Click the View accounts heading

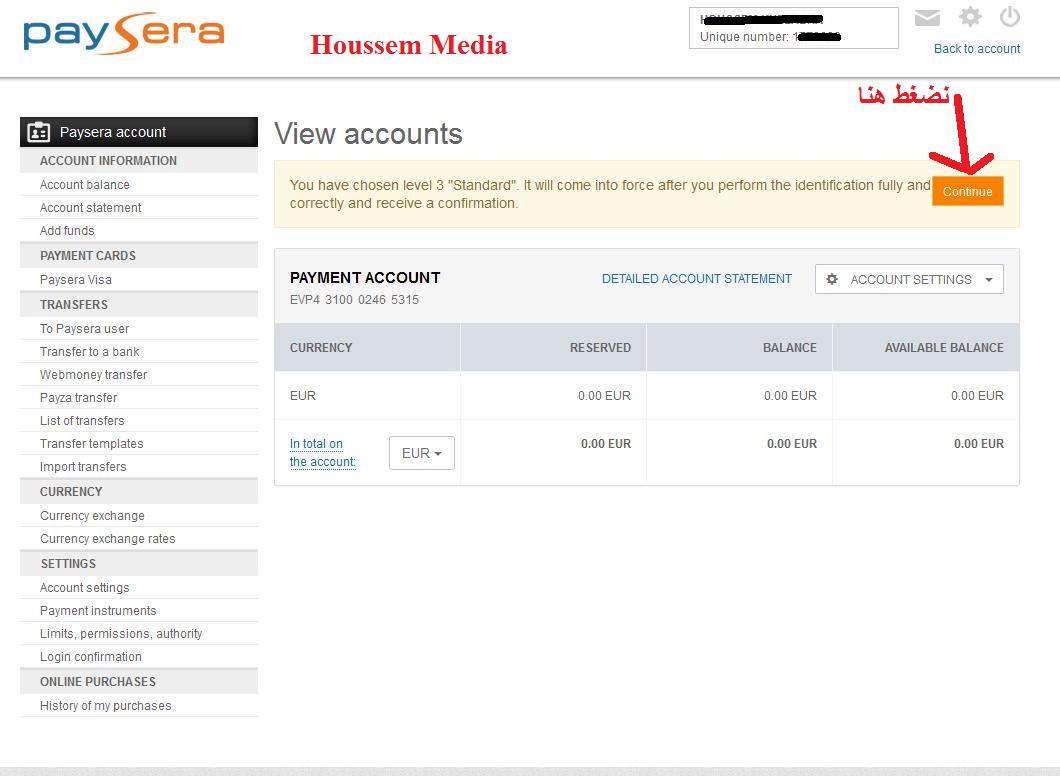(x=368, y=133)
